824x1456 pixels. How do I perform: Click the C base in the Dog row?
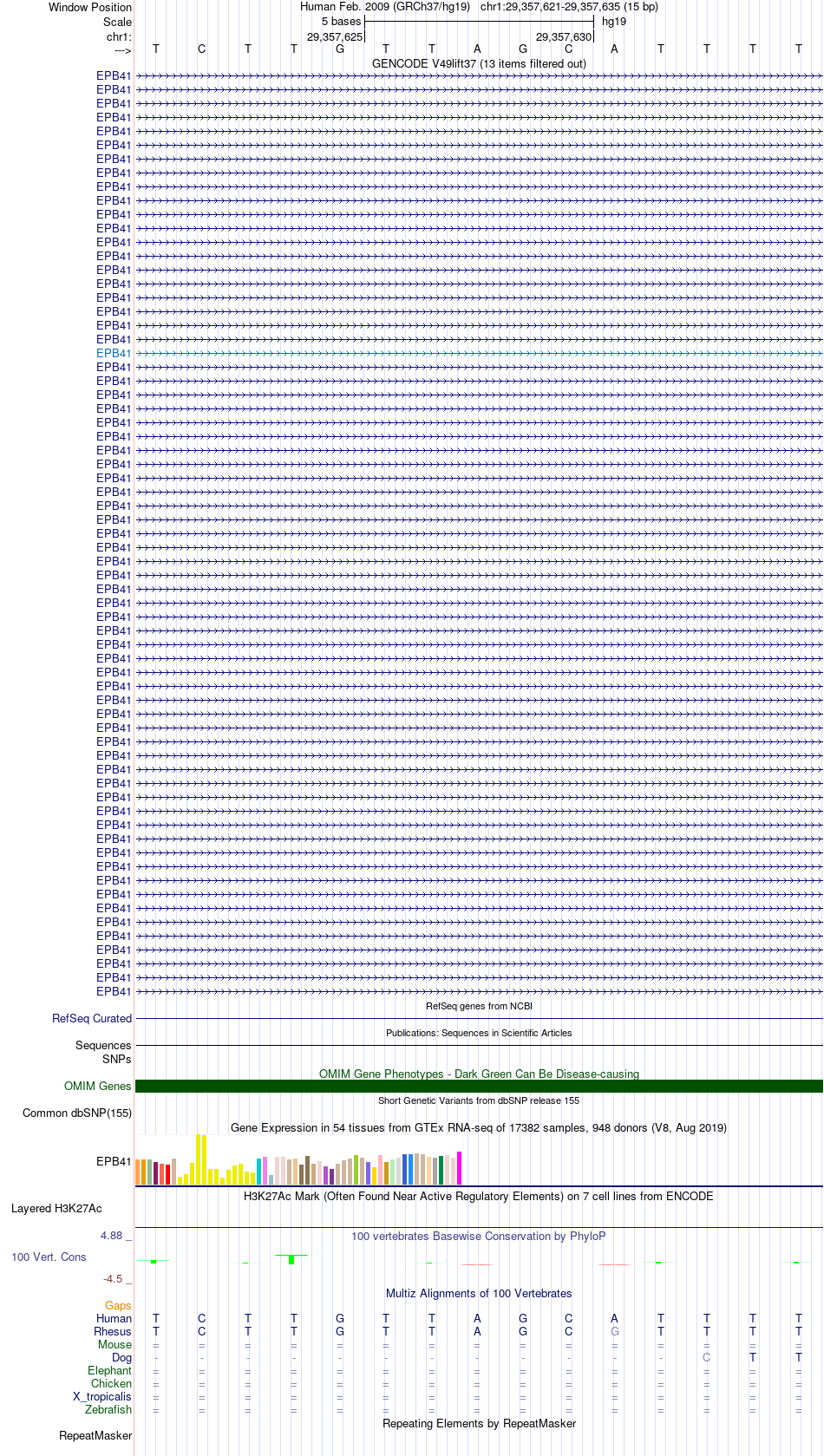click(707, 1357)
